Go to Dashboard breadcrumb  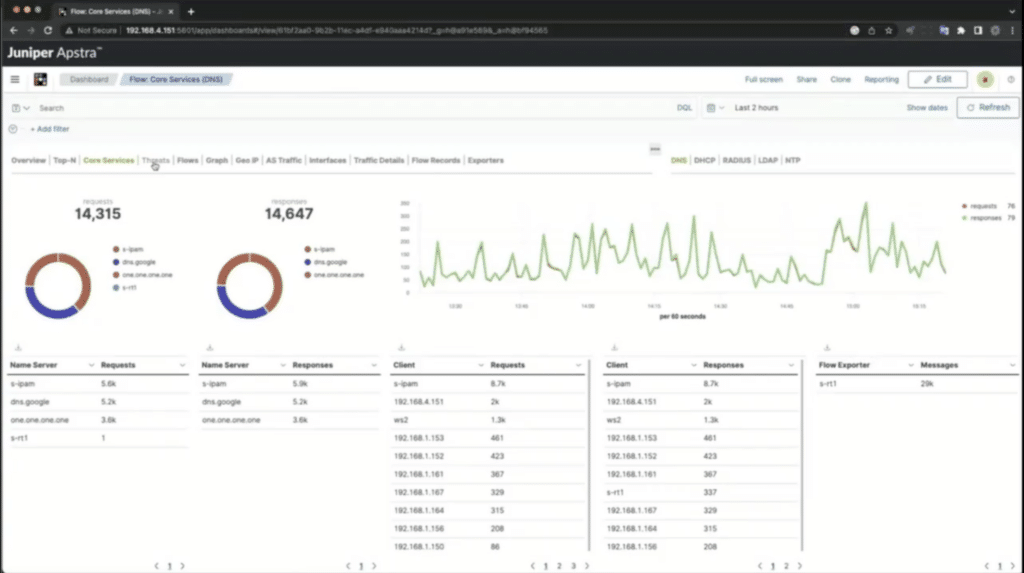tap(89, 79)
